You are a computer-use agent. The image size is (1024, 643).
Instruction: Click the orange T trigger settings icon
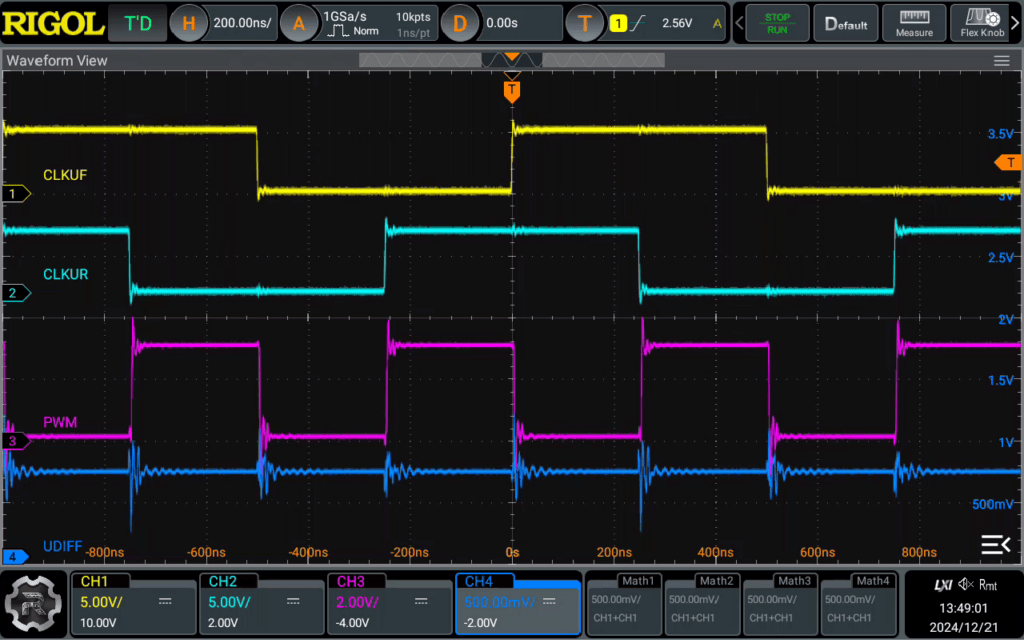584,24
